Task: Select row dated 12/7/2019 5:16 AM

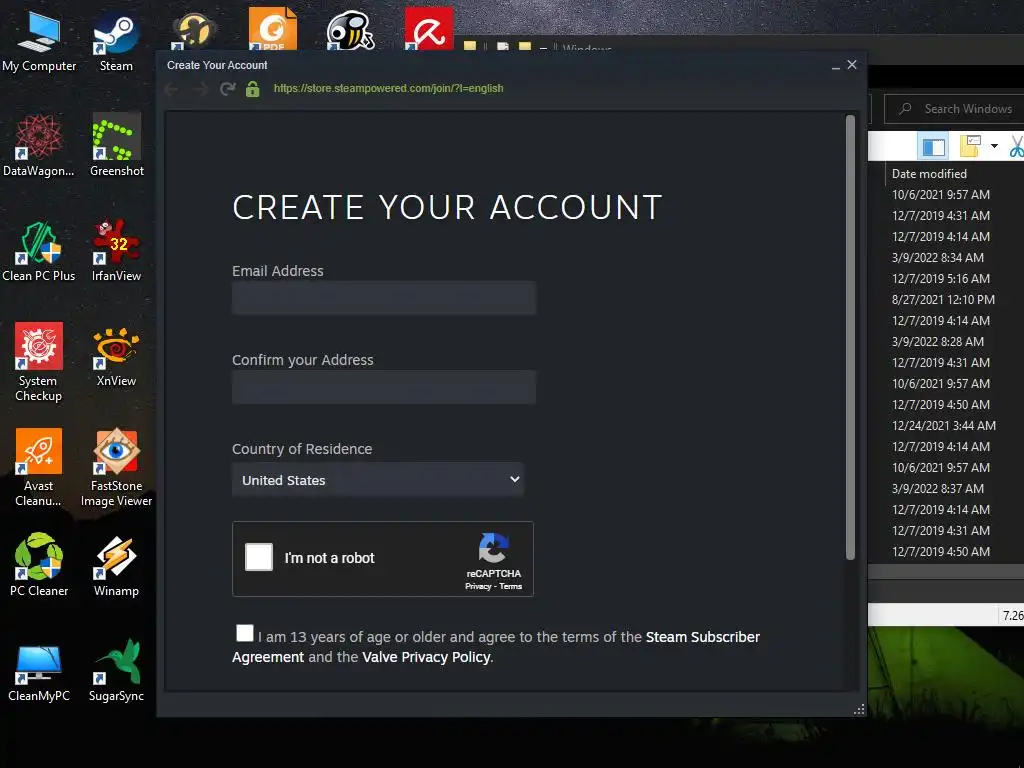Action: 941,279
